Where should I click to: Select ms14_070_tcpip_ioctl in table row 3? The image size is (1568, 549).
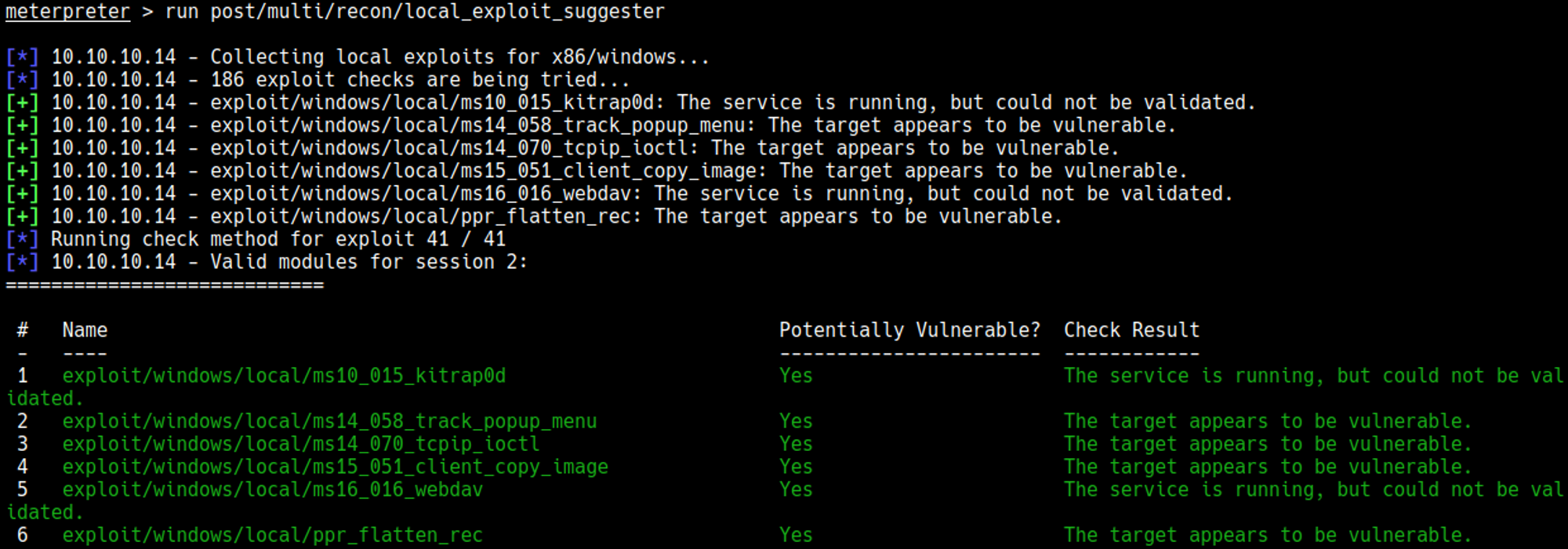(x=301, y=444)
